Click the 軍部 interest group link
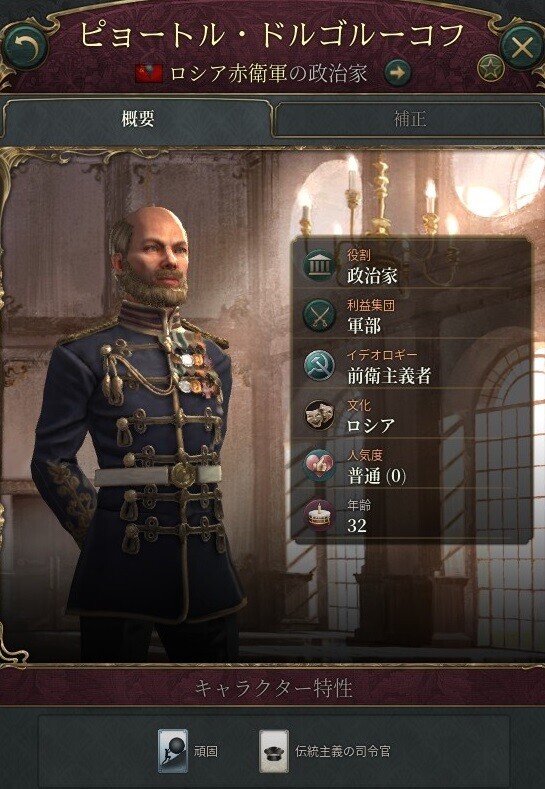 pyautogui.click(x=364, y=325)
